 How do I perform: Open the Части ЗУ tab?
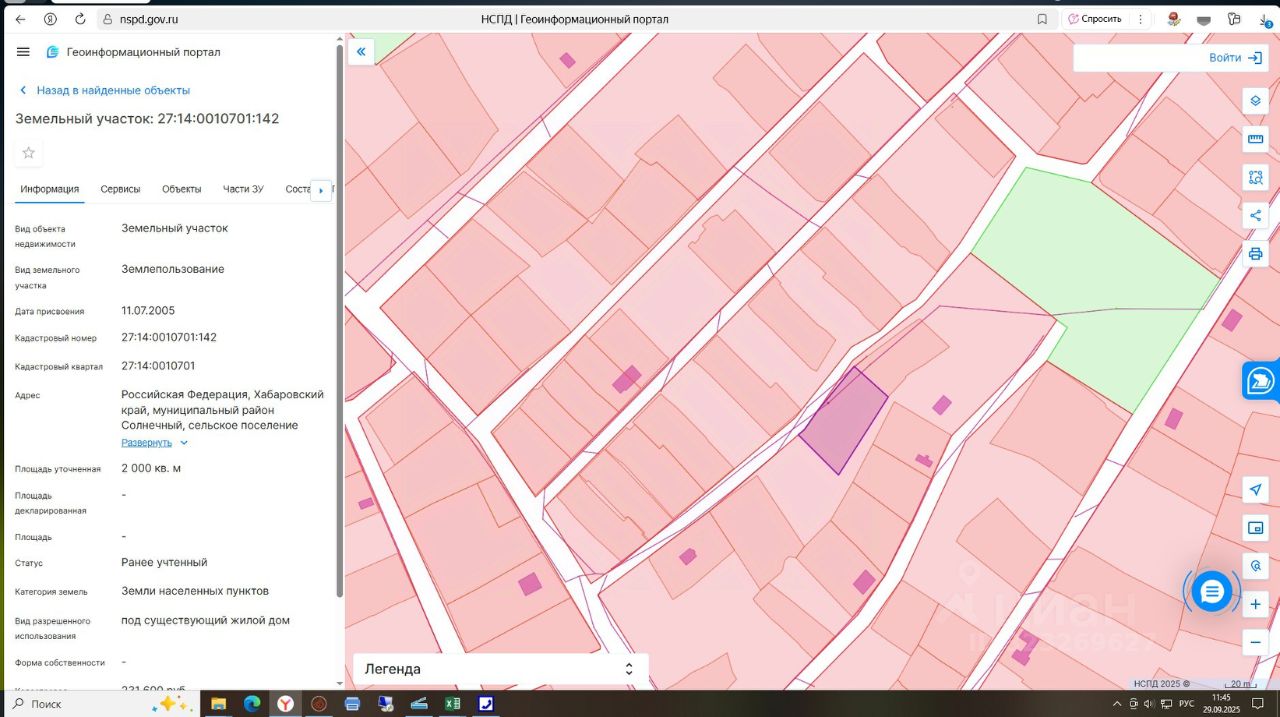pyautogui.click(x=243, y=189)
